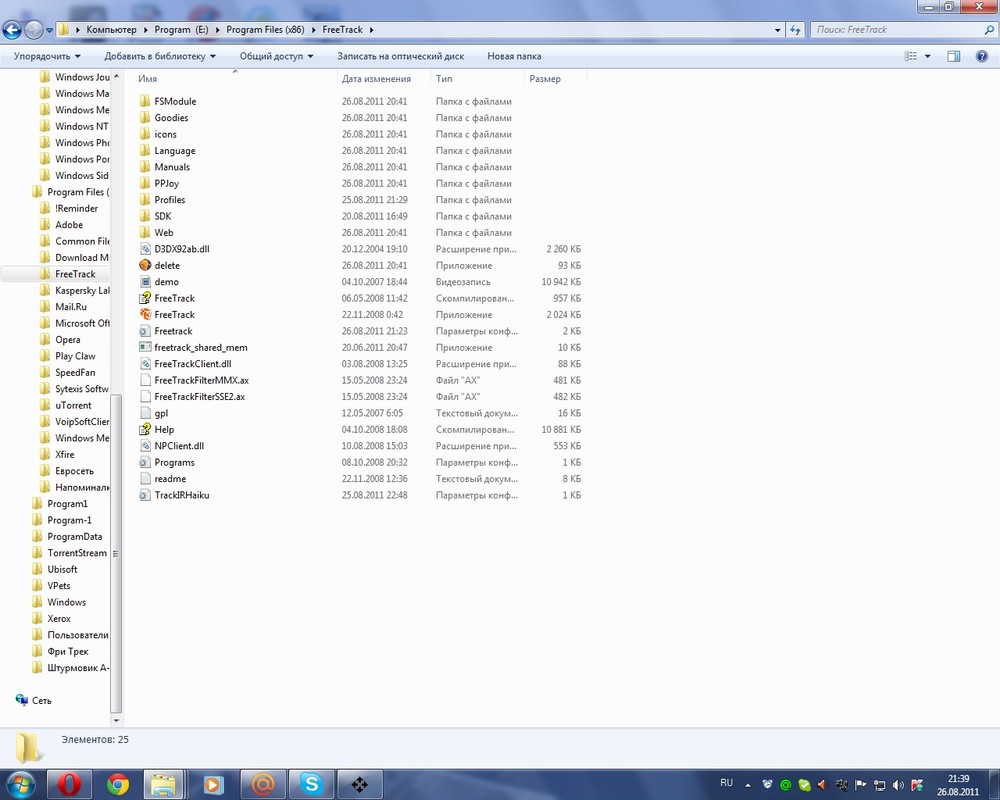Open Mail.Ru Agent from the taskbar
This screenshot has height=800, width=1000.
click(x=262, y=784)
